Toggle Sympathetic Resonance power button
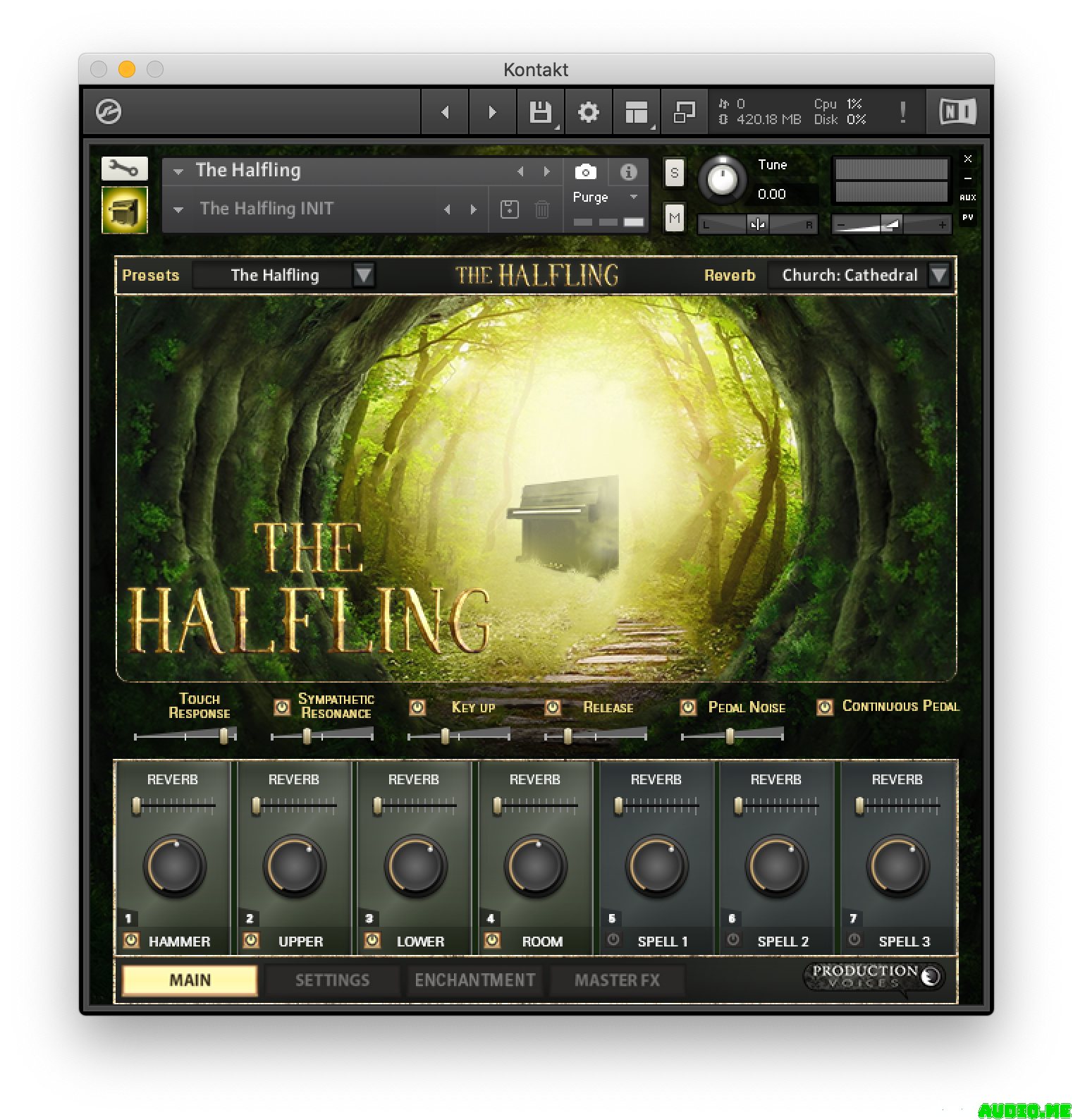 (x=281, y=707)
